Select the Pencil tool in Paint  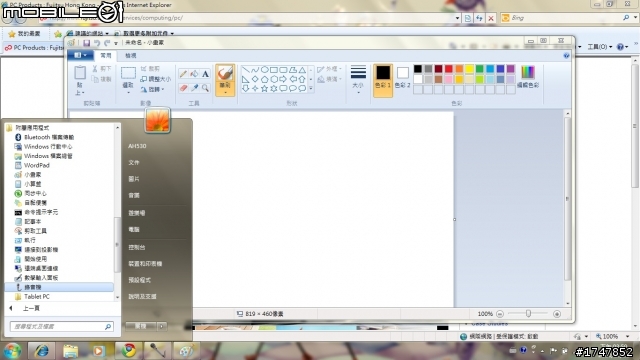183,74
